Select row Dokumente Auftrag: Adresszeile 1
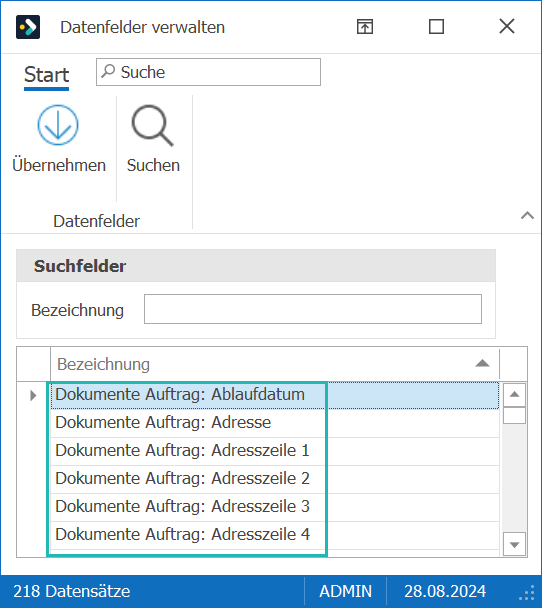The image size is (542, 608). (x=275, y=451)
